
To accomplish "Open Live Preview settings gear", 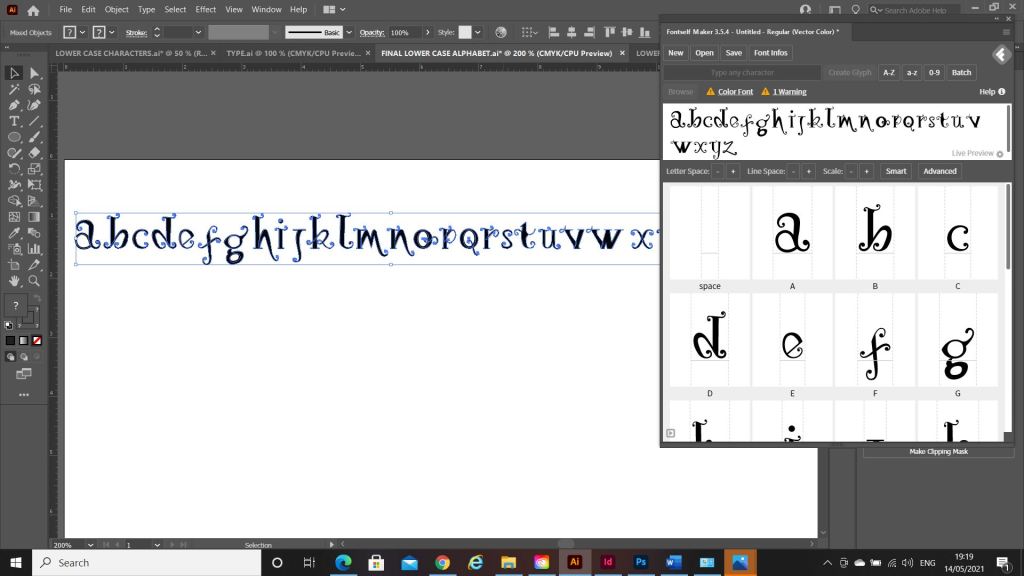I will (x=1000, y=154).
